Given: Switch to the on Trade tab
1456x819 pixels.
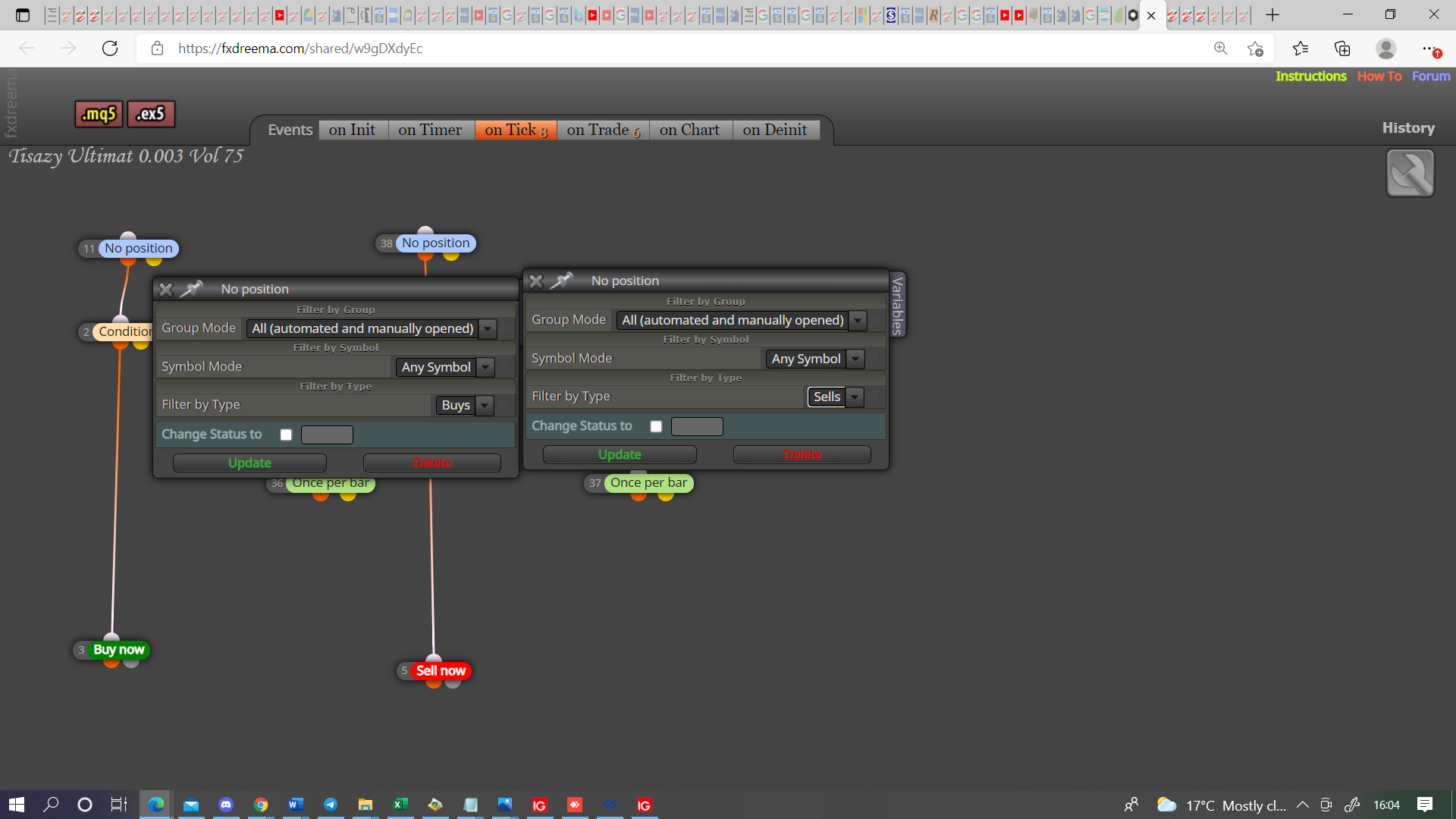Looking at the screenshot, I should click(603, 130).
